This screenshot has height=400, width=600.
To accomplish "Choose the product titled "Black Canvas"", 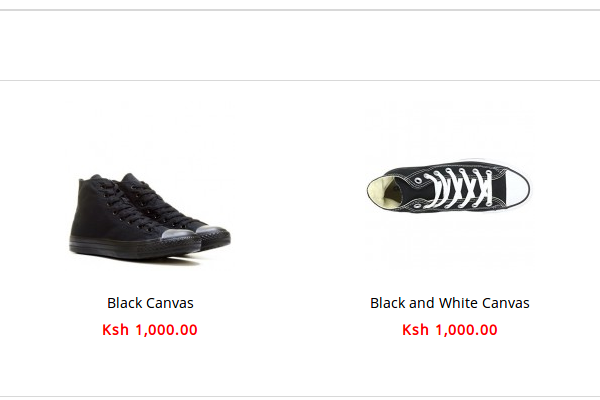I will coord(150,302).
